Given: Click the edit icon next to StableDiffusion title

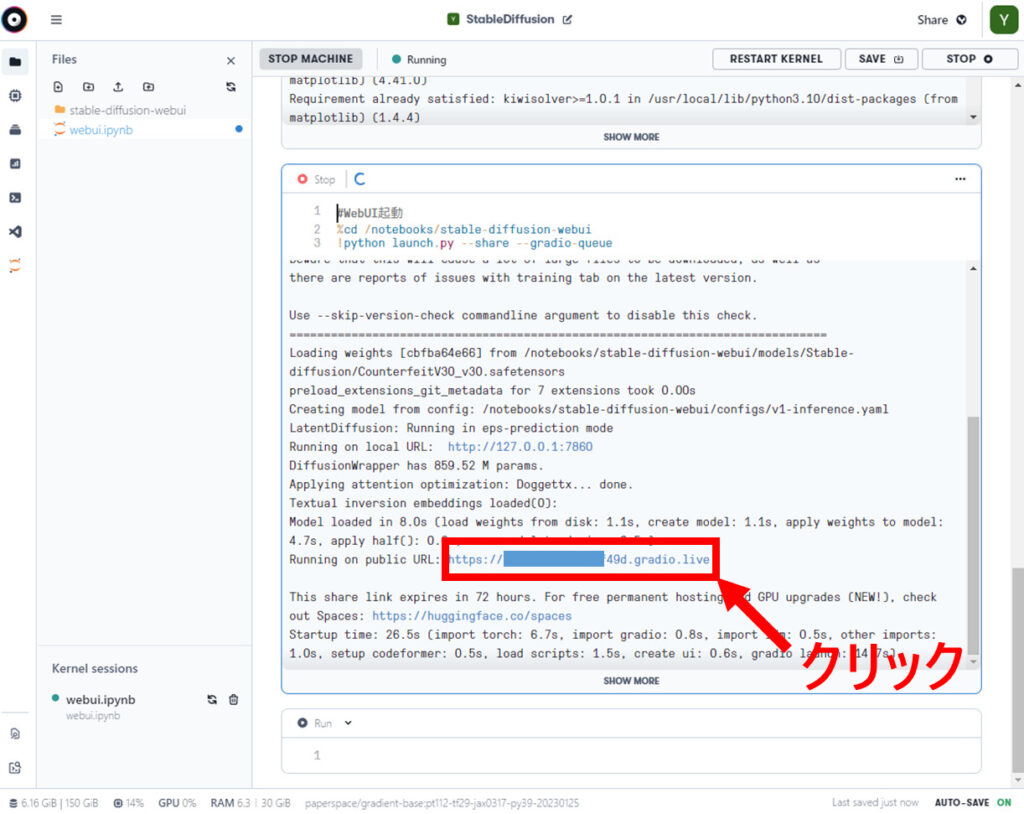Looking at the screenshot, I should (x=568, y=19).
